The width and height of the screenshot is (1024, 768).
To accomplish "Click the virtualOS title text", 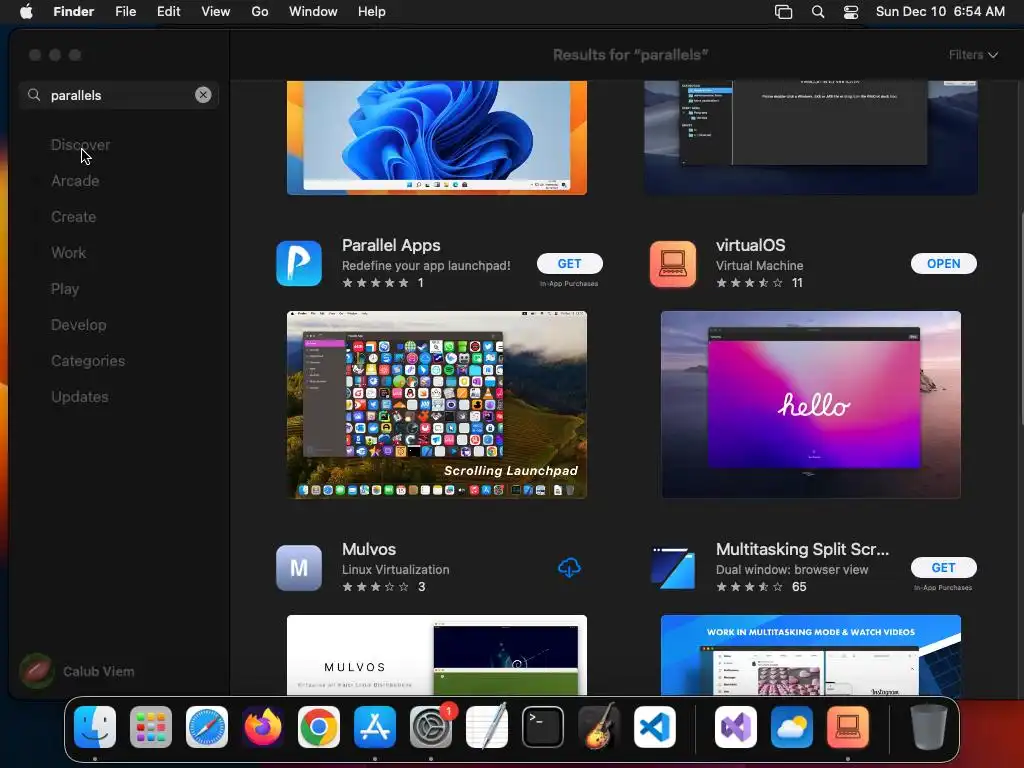I will [x=750, y=246].
